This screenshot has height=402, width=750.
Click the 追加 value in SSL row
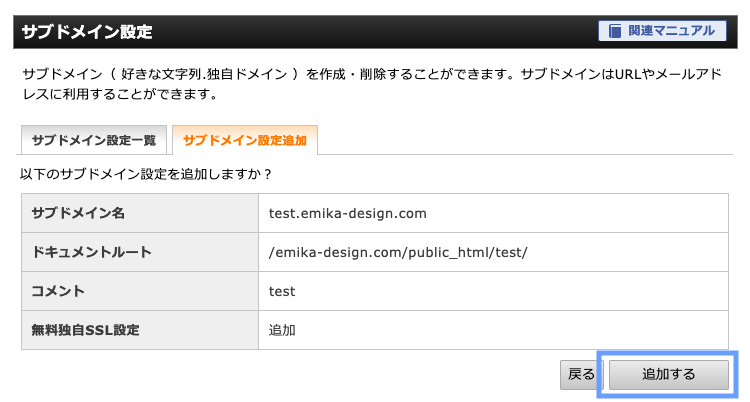point(282,329)
